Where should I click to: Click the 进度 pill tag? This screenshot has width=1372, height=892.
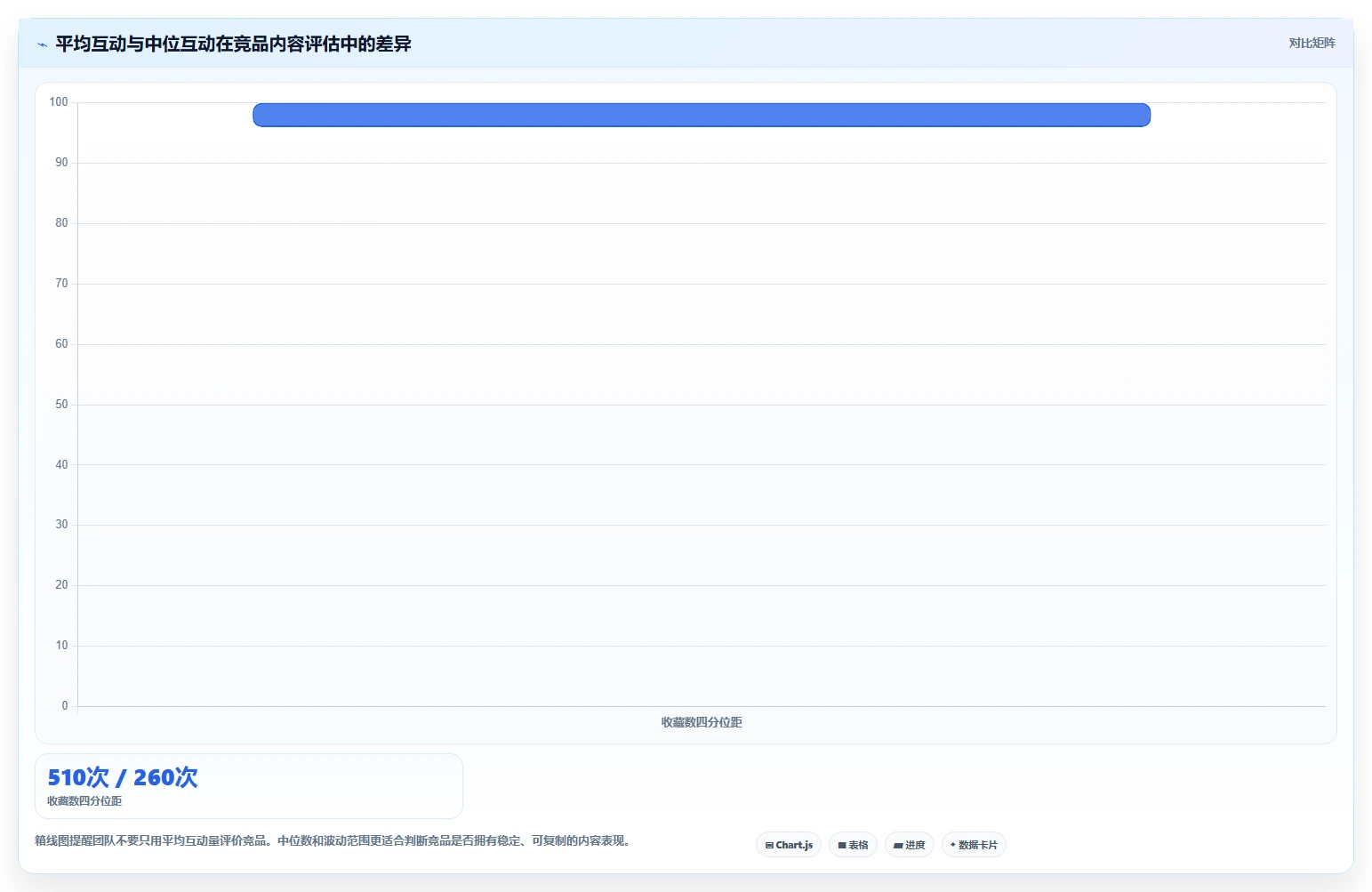[909, 845]
